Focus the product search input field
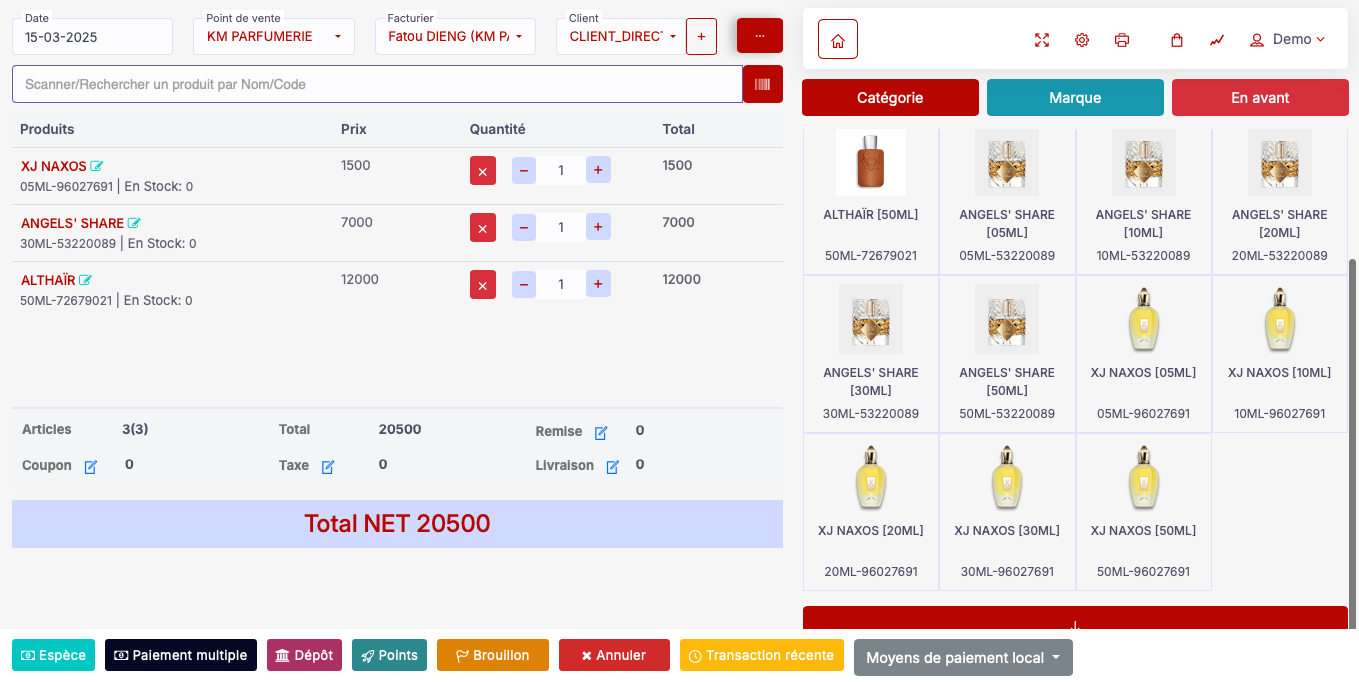The image size is (1359, 682). pos(377,84)
